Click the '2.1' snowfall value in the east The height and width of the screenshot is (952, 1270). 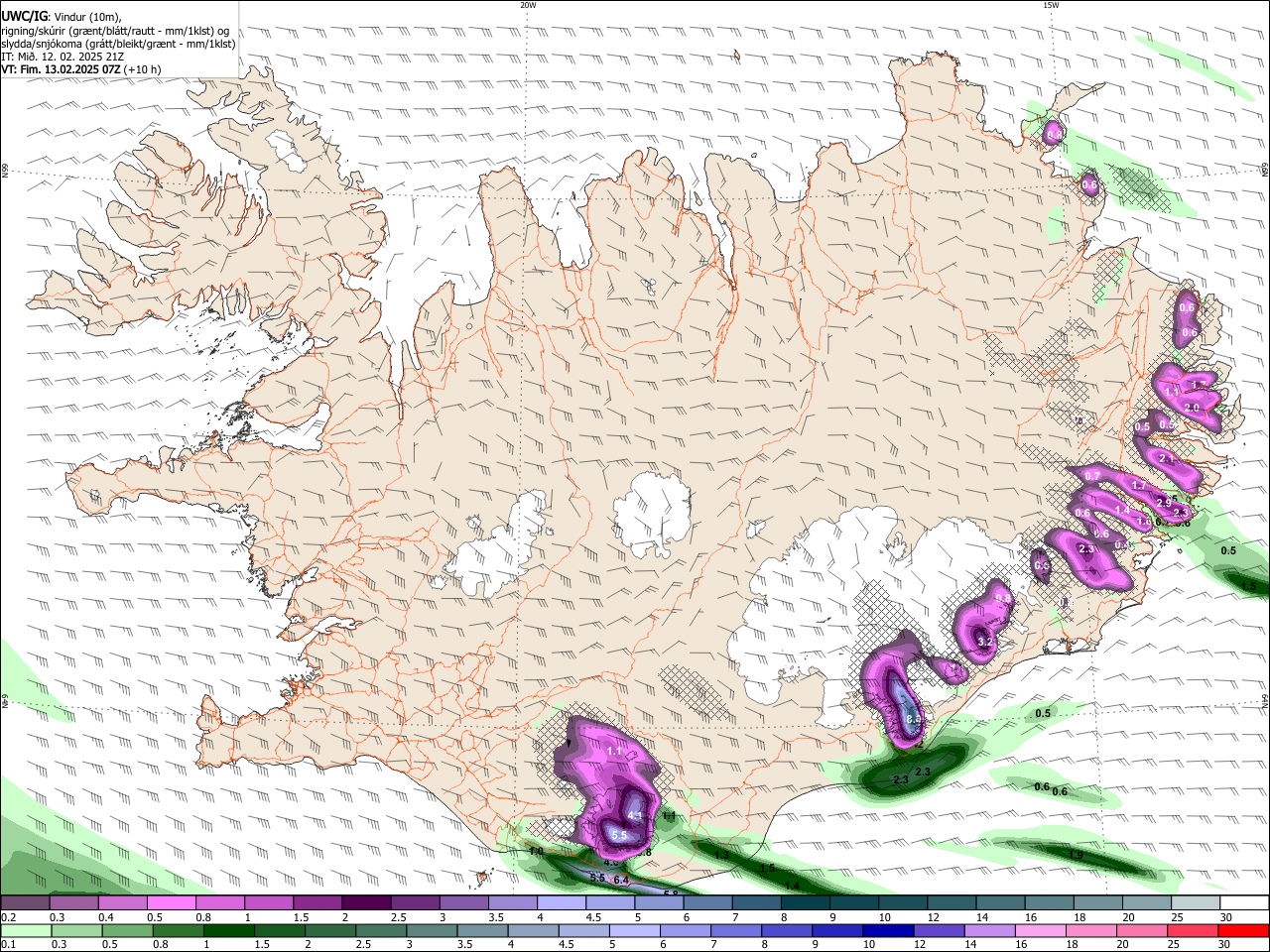click(x=1166, y=459)
